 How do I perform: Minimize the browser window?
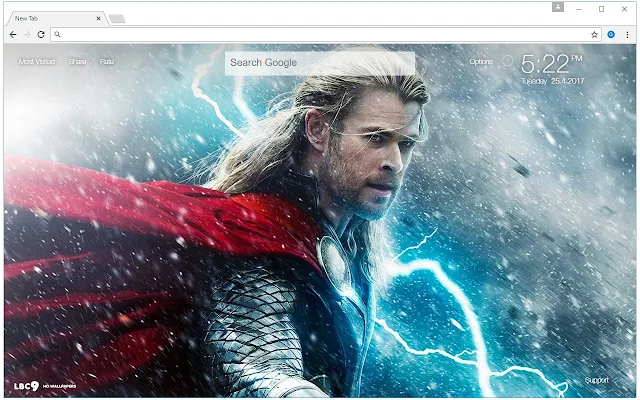pyautogui.click(x=579, y=9)
